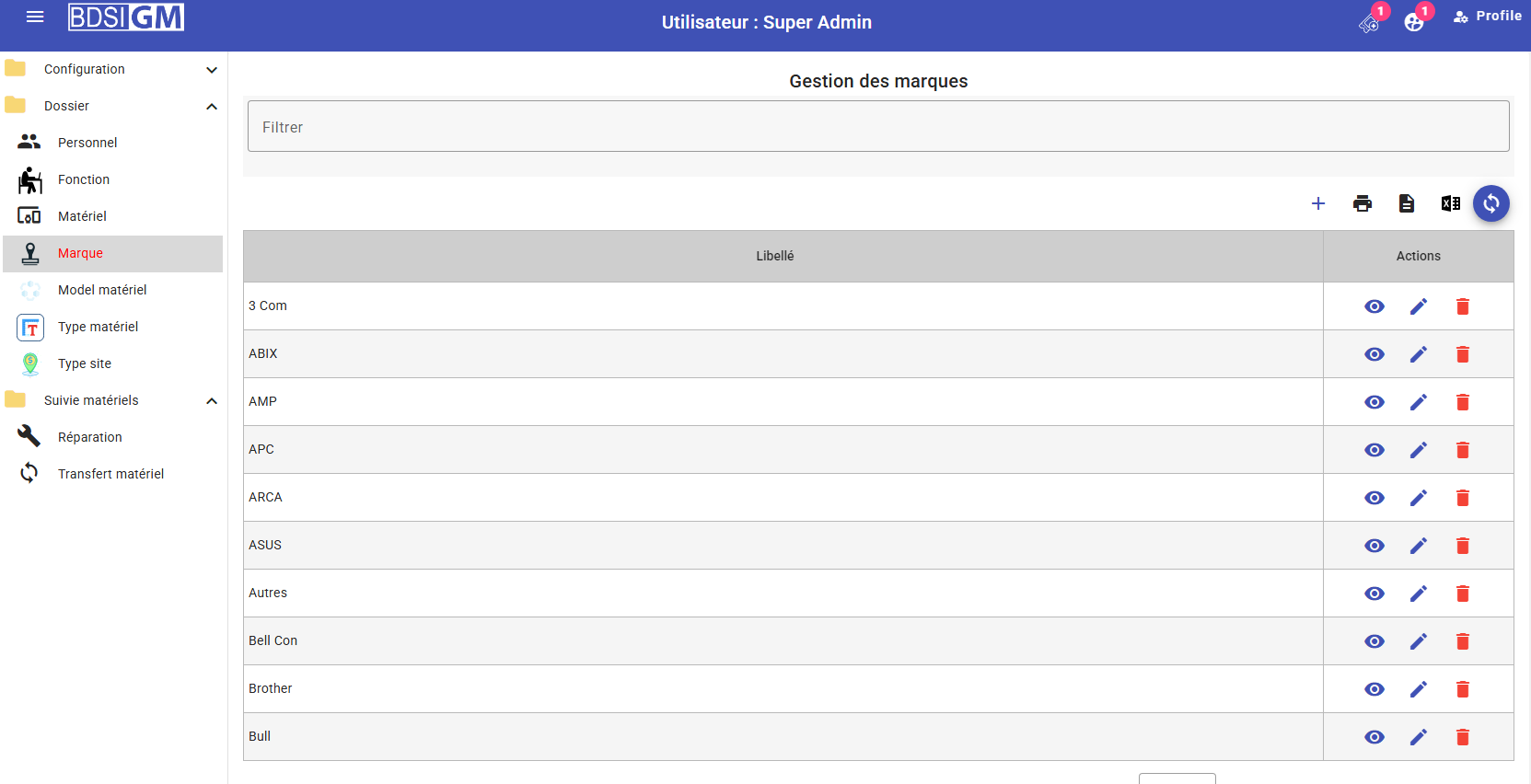Screen dimensions: 1531x784
Task: Open the first notification icon with badge
Action: pos(1370,23)
